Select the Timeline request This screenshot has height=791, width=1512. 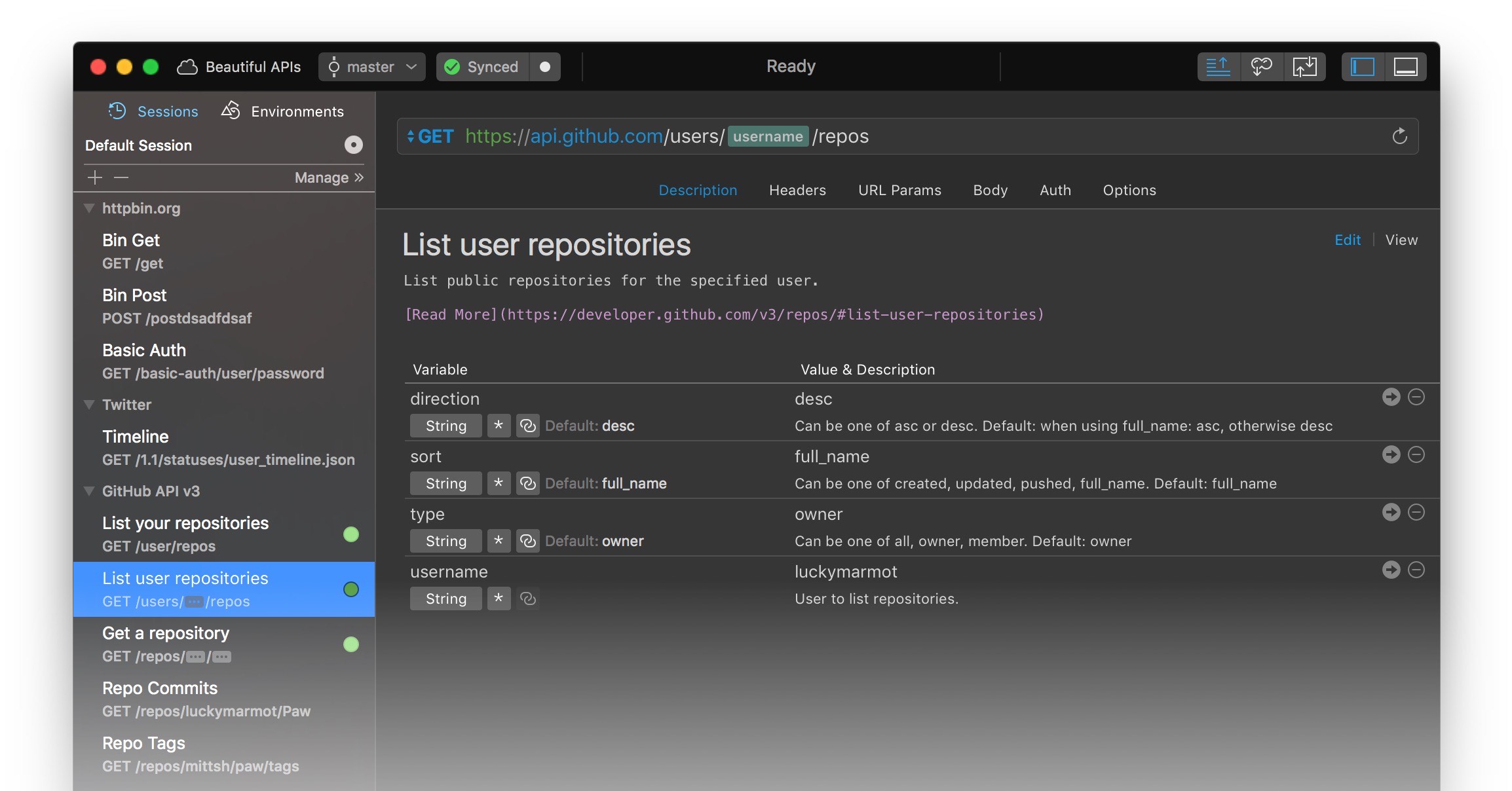click(224, 448)
